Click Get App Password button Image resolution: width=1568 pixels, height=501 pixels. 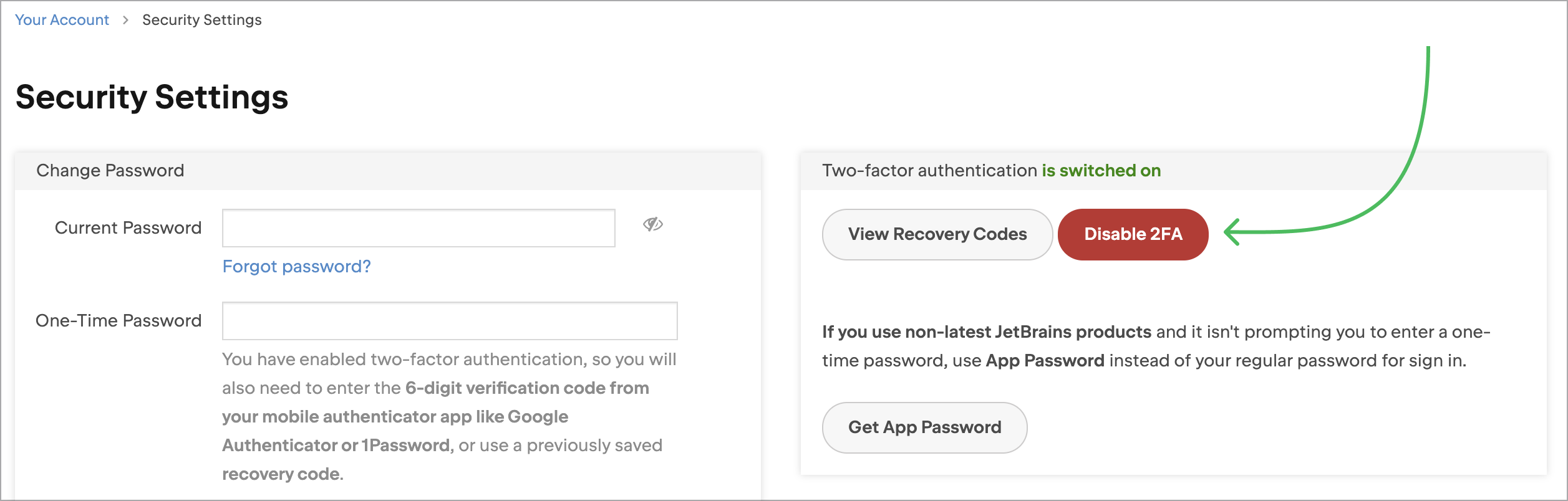925,427
